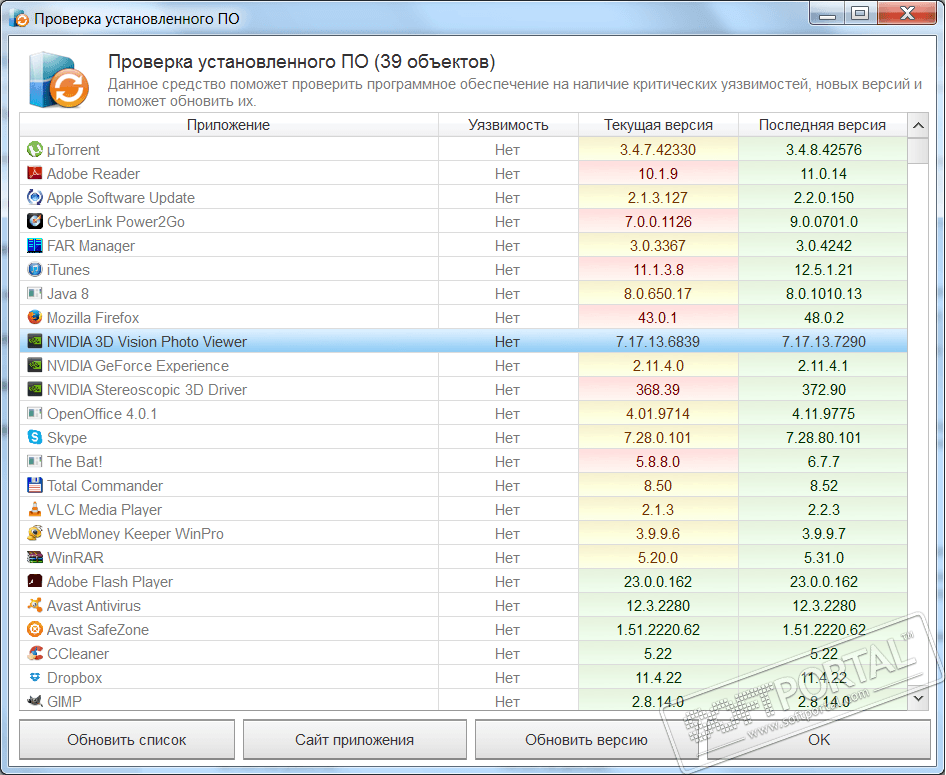The image size is (946, 775).
Task: Click latest version 4.11.9775 cell
Action: point(824,414)
